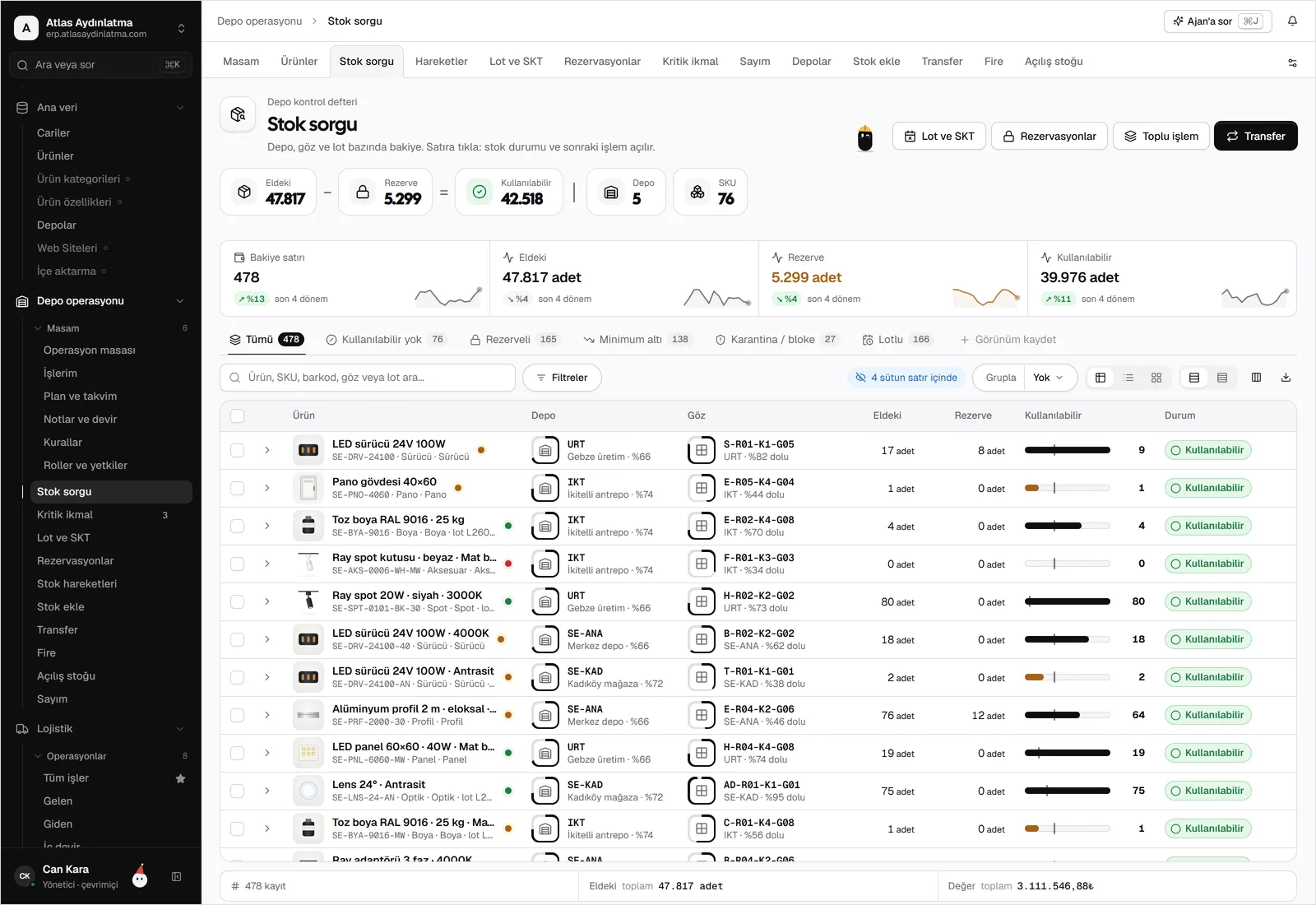
Task: Toggle the select-all rows checkbox
Action: 238,415
